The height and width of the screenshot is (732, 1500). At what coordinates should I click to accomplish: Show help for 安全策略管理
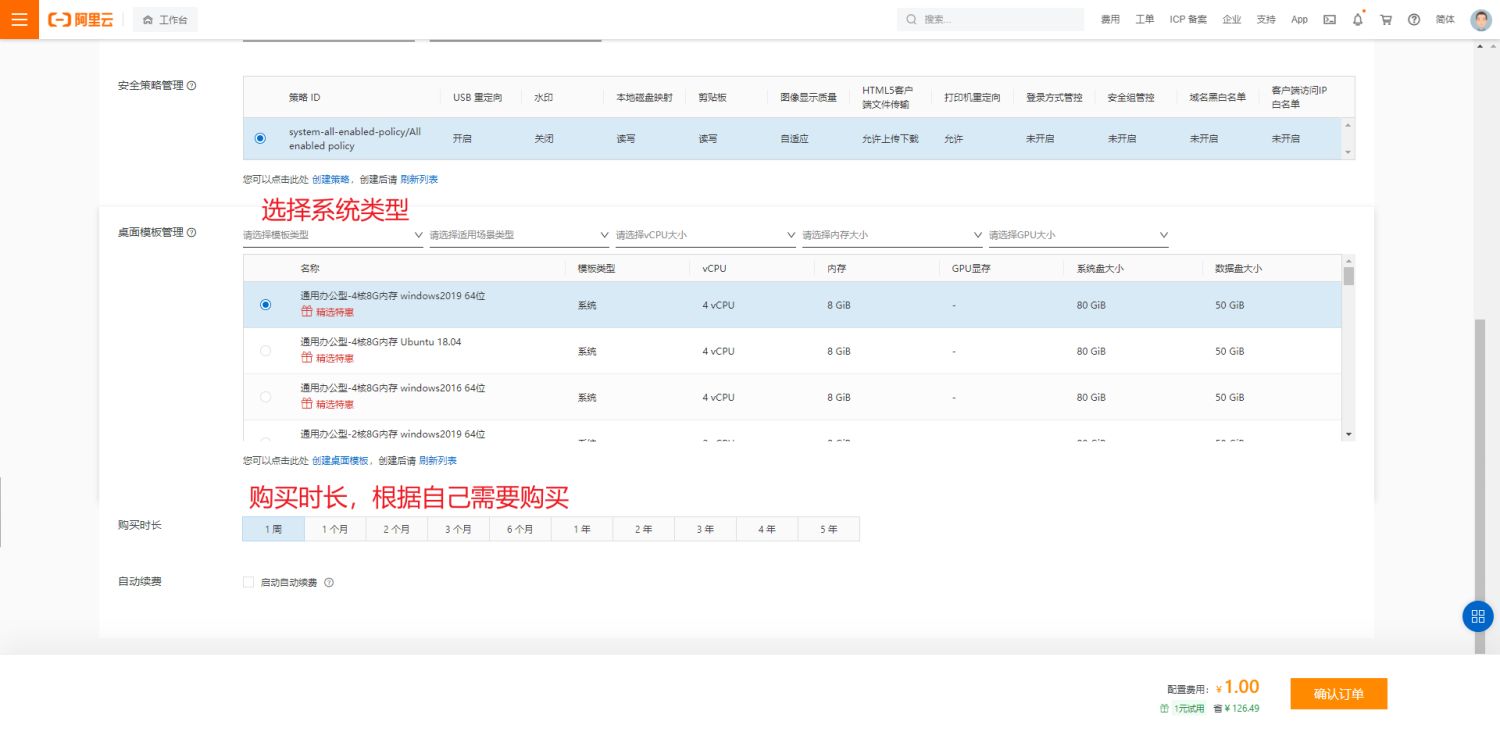(x=192, y=85)
